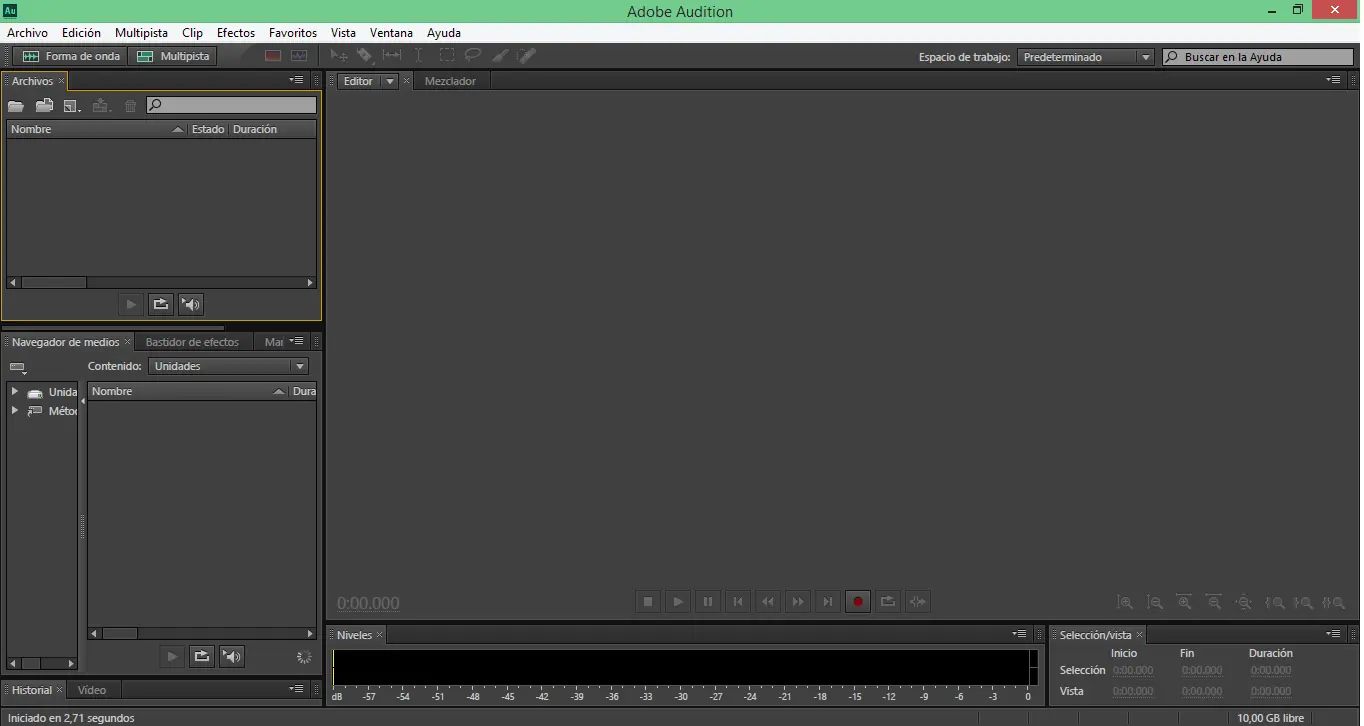
Task: Select the Marquee Selection tool
Action: 446,56
